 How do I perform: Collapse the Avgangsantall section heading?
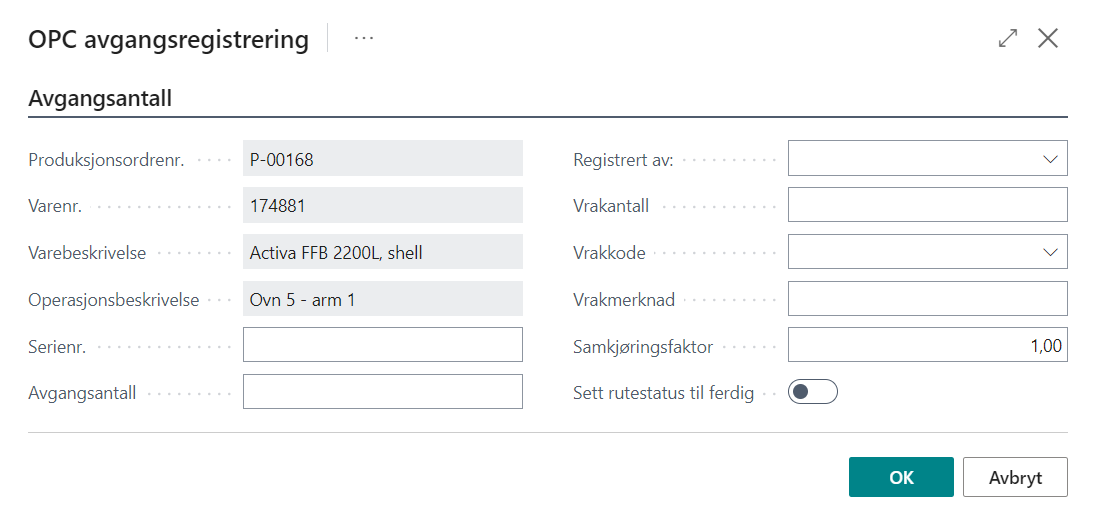[x=100, y=99]
